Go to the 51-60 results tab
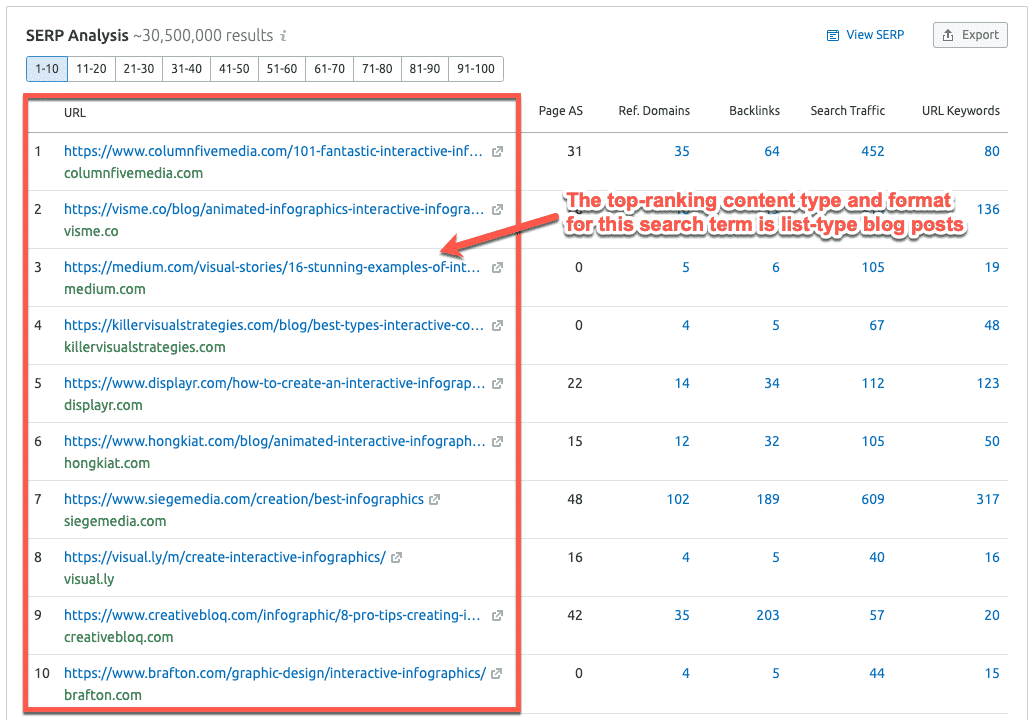 [x=281, y=69]
